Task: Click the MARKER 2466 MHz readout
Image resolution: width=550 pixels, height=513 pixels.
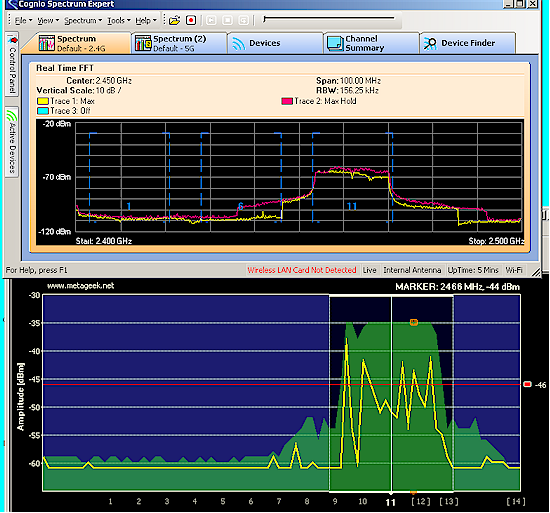Action: click(457, 287)
